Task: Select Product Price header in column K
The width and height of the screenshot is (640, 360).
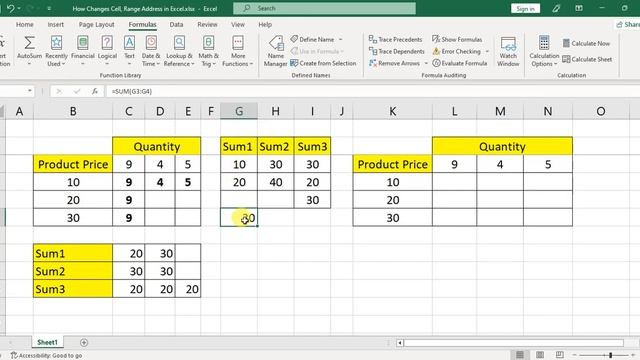Action: tap(392, 164)
